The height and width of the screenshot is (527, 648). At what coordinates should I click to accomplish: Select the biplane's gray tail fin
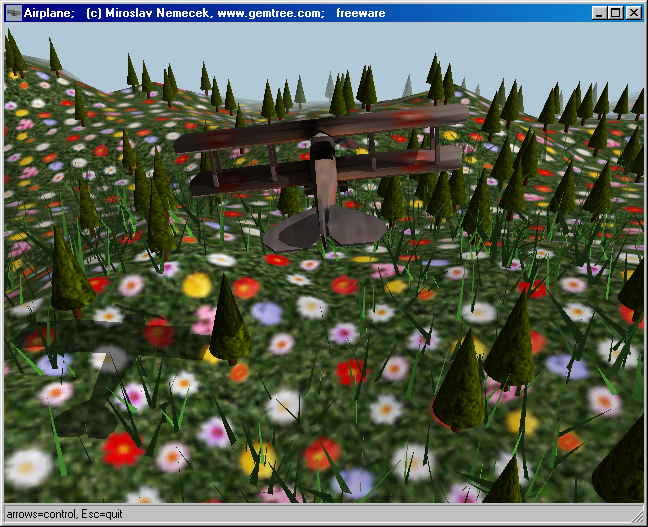point(325,230)
